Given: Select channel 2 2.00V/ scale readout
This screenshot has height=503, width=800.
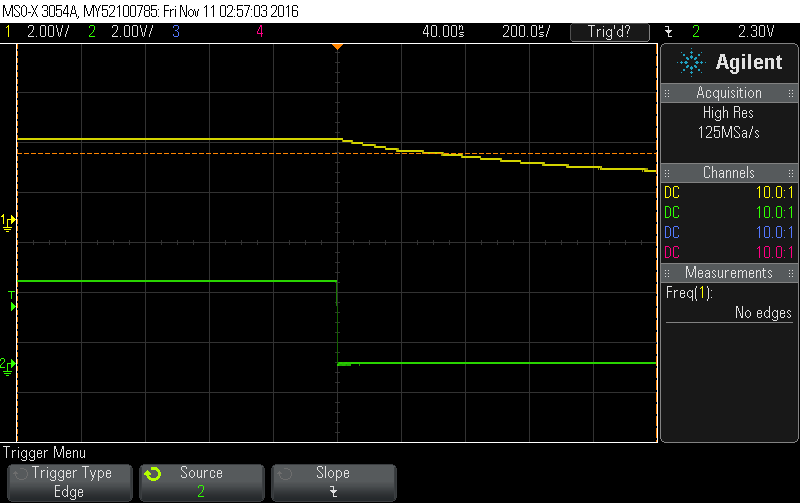Looking at the screenshot, I should pos(132,32).
